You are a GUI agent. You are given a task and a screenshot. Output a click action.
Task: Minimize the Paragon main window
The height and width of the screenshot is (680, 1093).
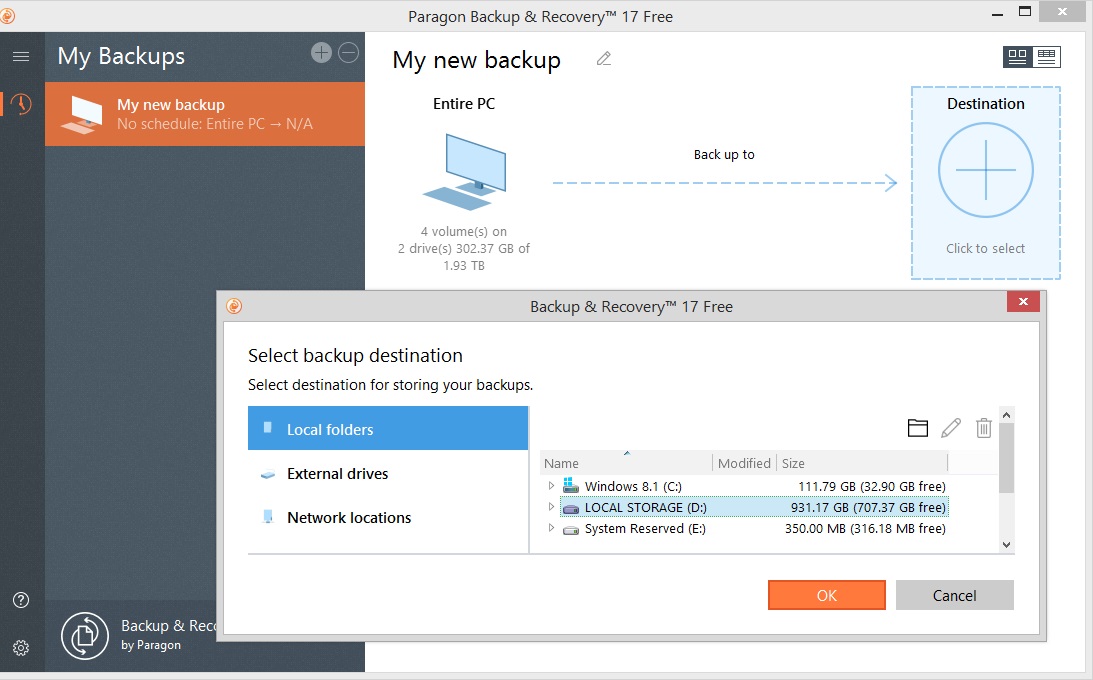[x=998, y=13]
